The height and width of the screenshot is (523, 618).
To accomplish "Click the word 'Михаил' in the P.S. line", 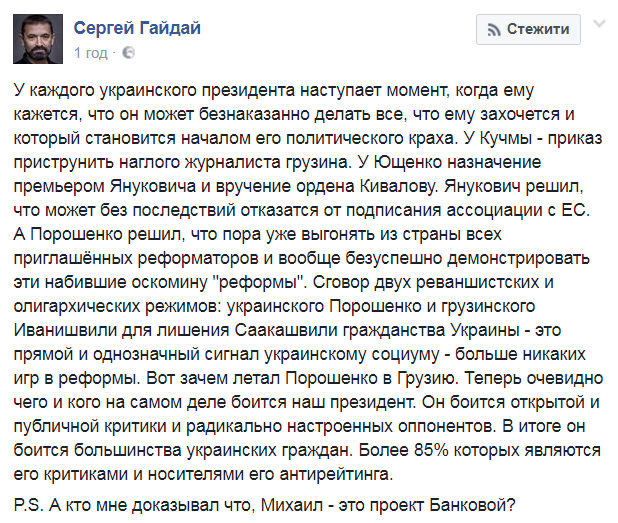I will tap(292, 505).
